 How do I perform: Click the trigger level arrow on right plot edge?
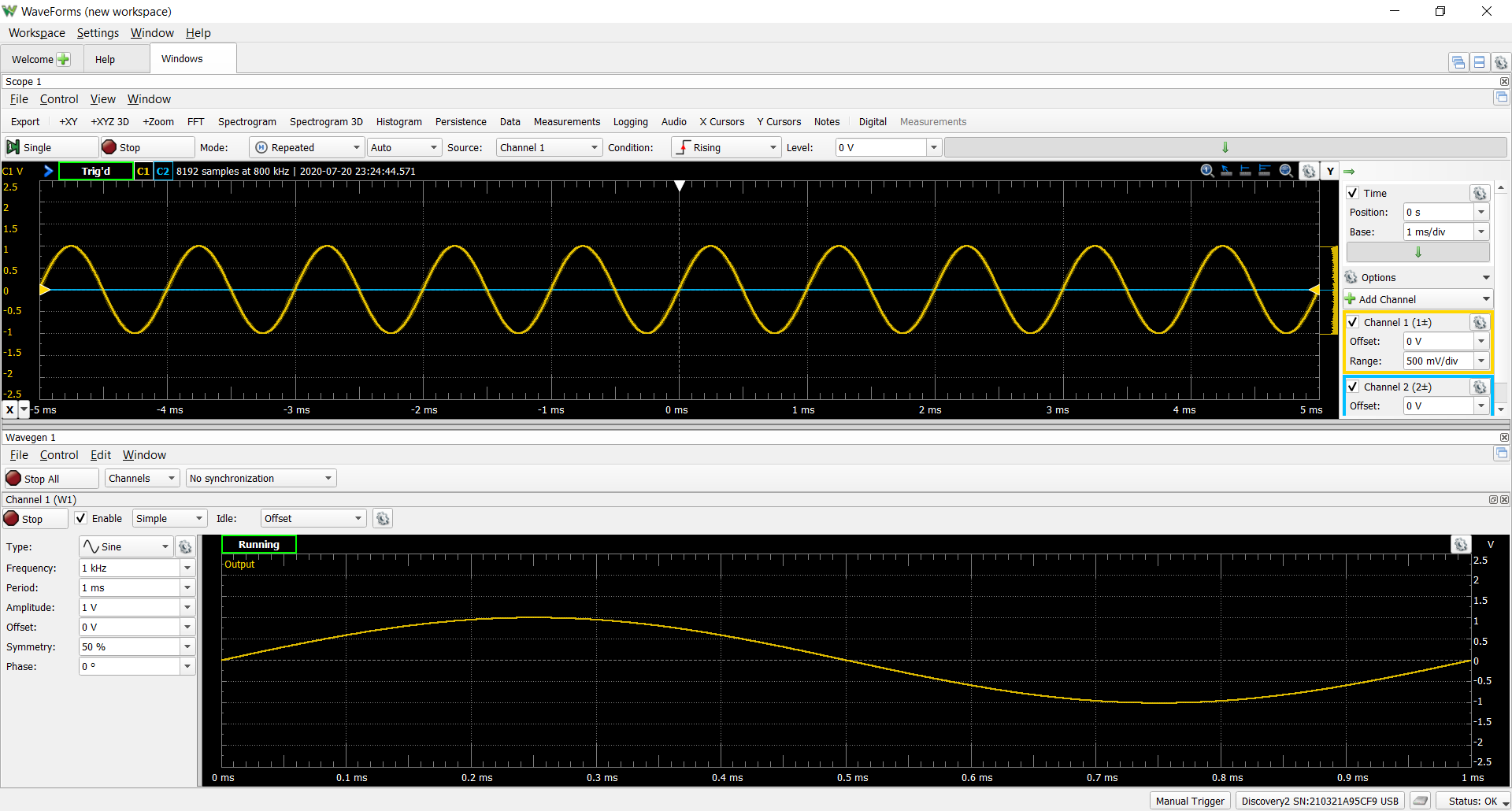coord(1314,290)
